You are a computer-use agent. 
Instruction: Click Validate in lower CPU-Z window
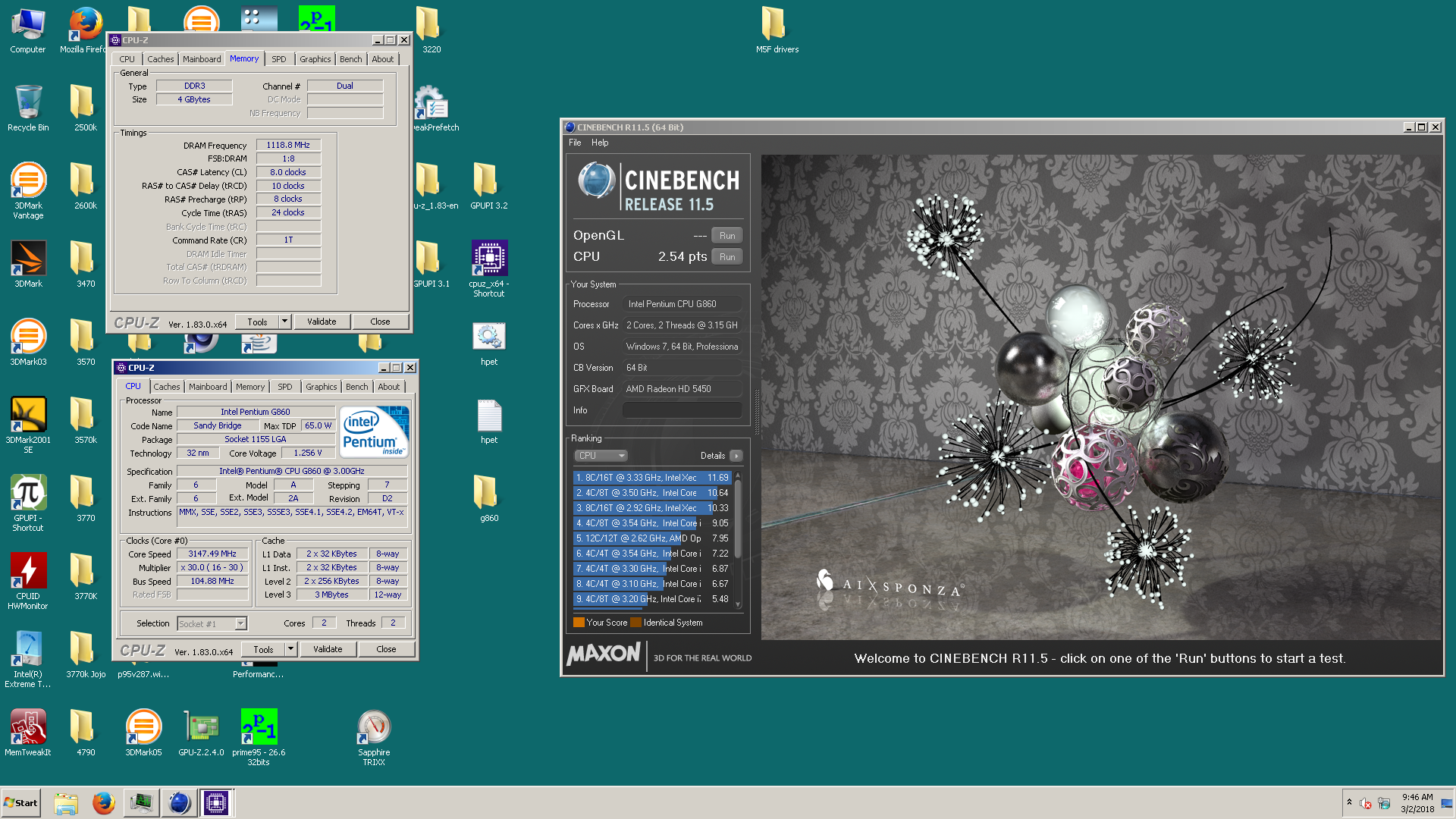click(328, 649)
